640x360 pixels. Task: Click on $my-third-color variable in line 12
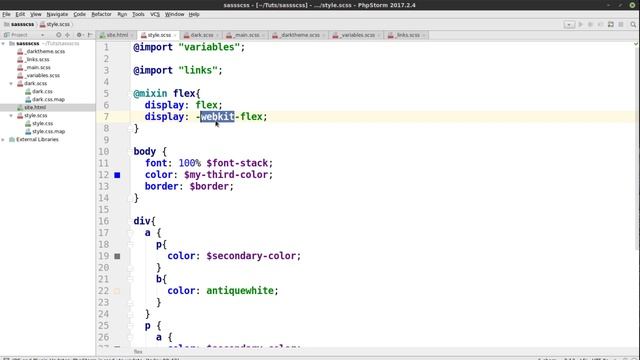tap(226, 175)
